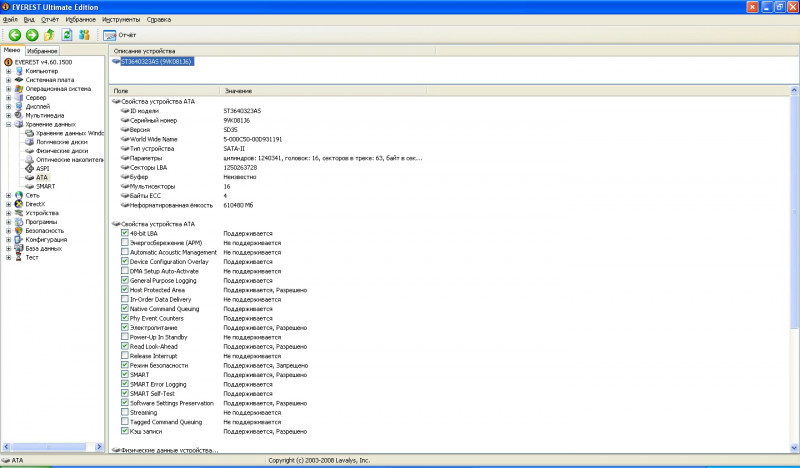Image resolution: width=800 pixels, height=468 pixels.
Task: Select Системная плата in the tree
Action: pos(49,80)
